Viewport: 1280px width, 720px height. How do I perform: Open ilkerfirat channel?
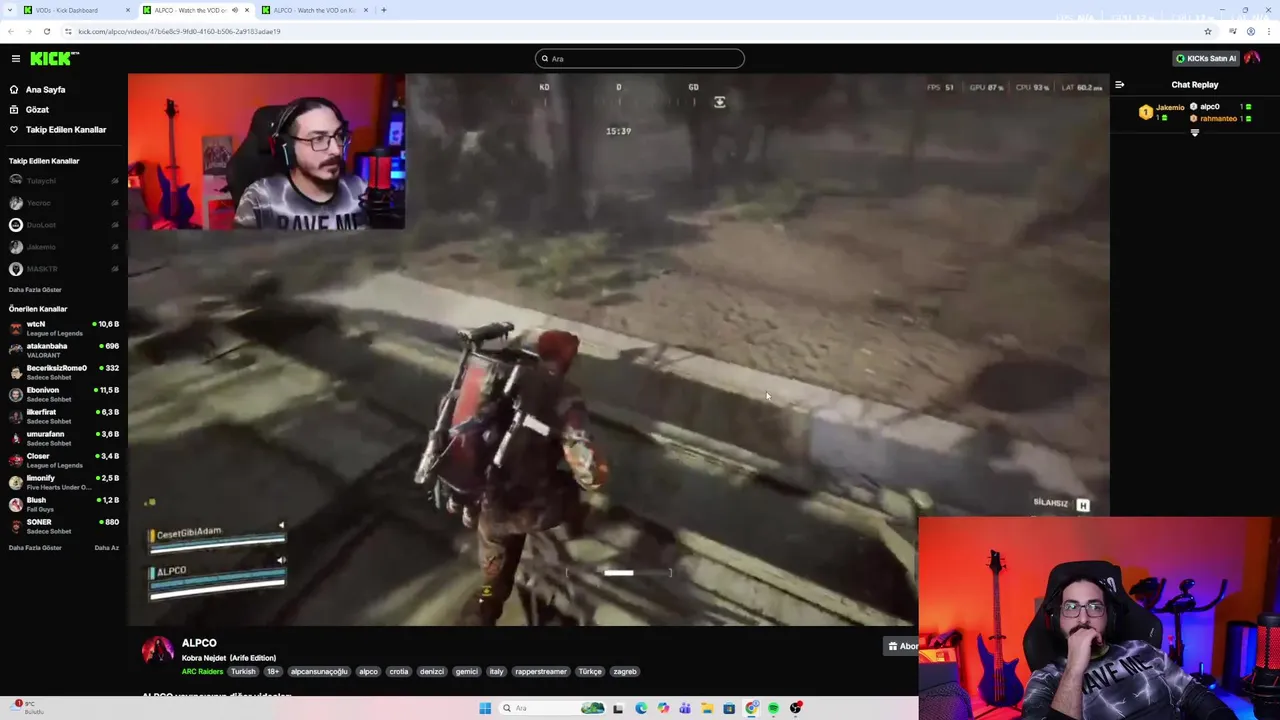(64, 416)
